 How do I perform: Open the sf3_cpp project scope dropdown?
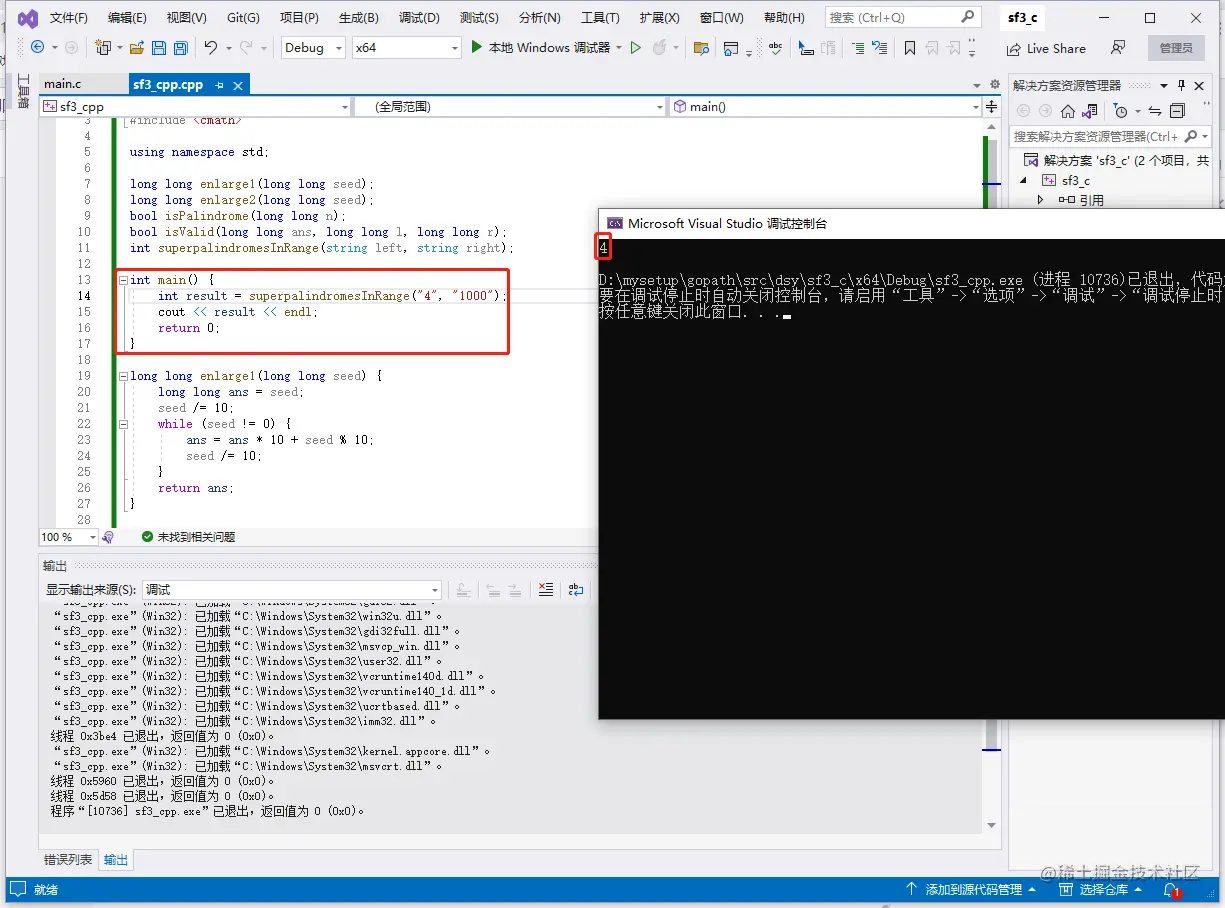pos(196,106)
